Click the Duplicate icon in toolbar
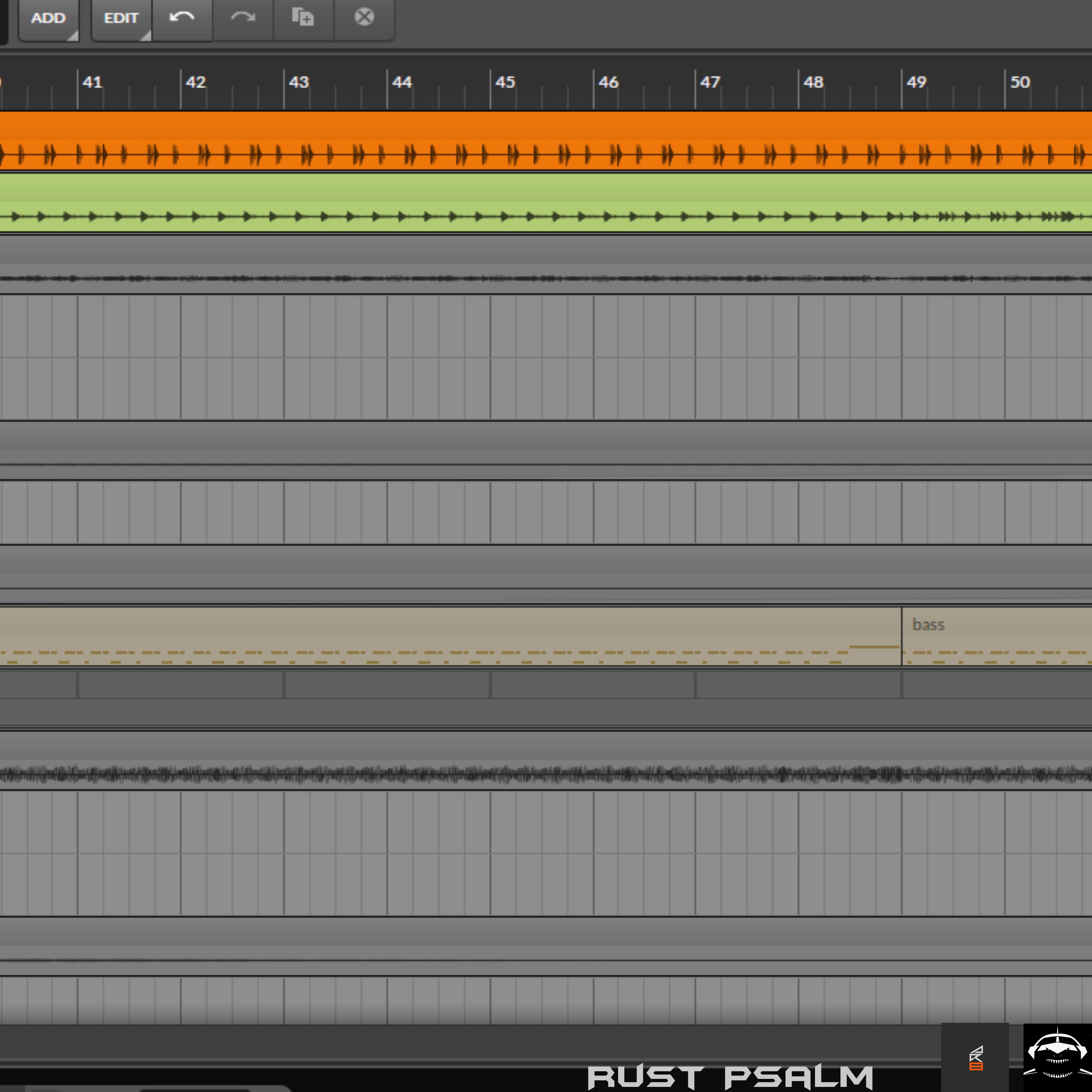 pos(303,17)
